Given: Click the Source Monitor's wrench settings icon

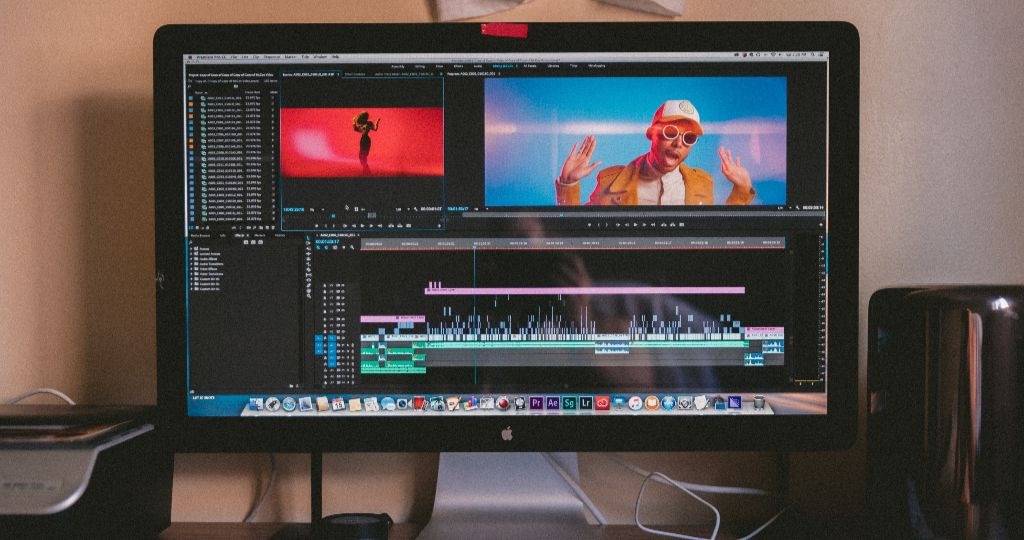Looking at the screenshot, I should (x=415, y=209).
